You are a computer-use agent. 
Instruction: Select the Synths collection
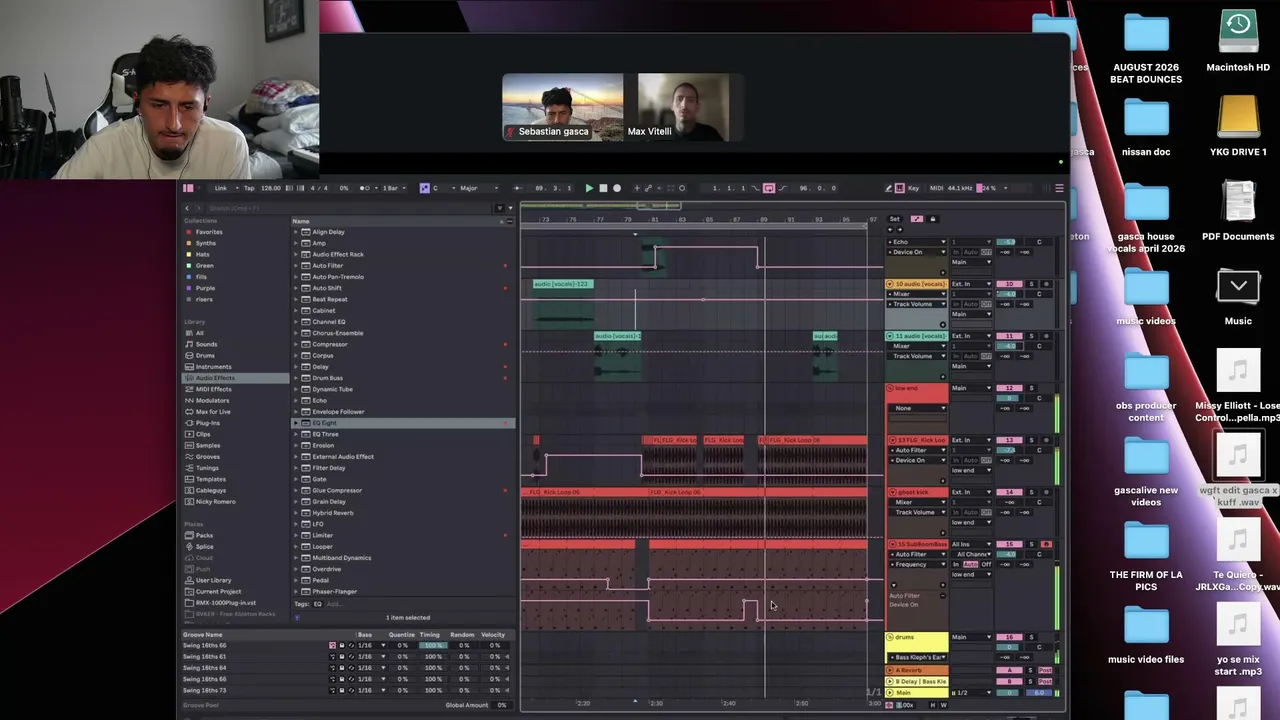(206, 243)
